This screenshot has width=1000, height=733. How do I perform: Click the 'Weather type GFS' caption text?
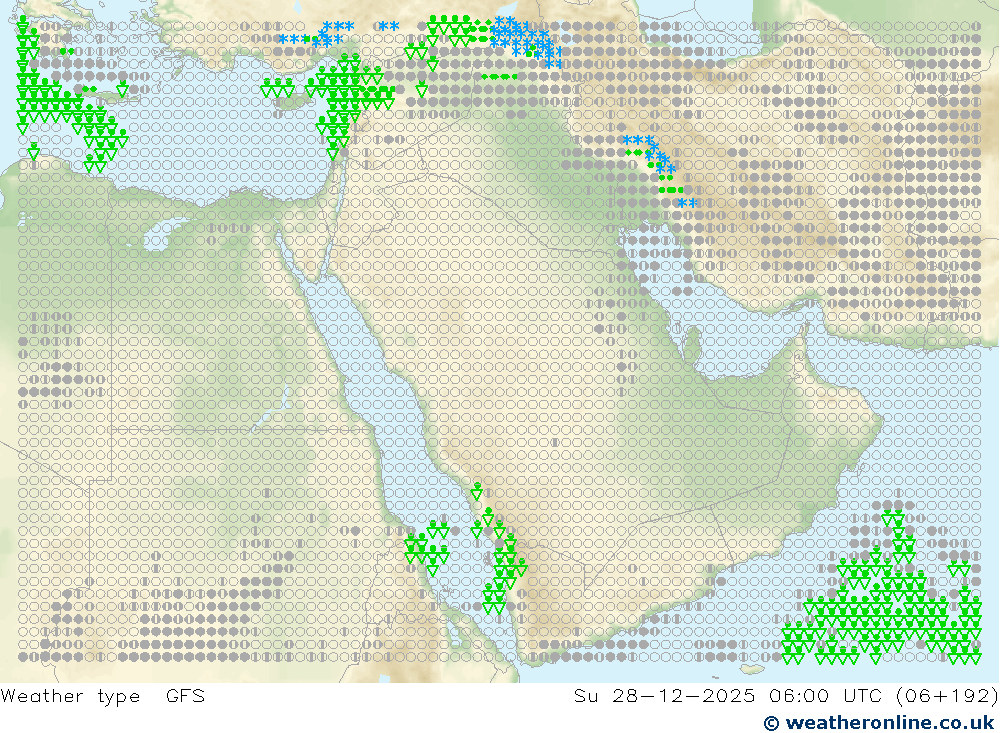[103, 696]
